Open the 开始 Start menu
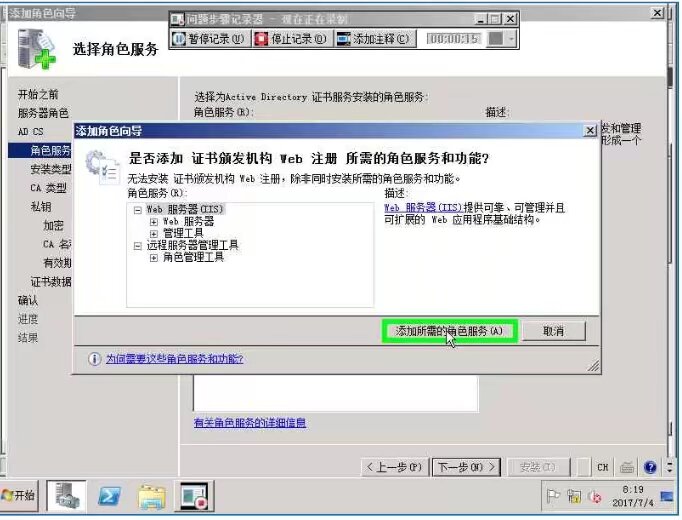The width and height of the screenshot is (682, 520). (x=19, y=495)
